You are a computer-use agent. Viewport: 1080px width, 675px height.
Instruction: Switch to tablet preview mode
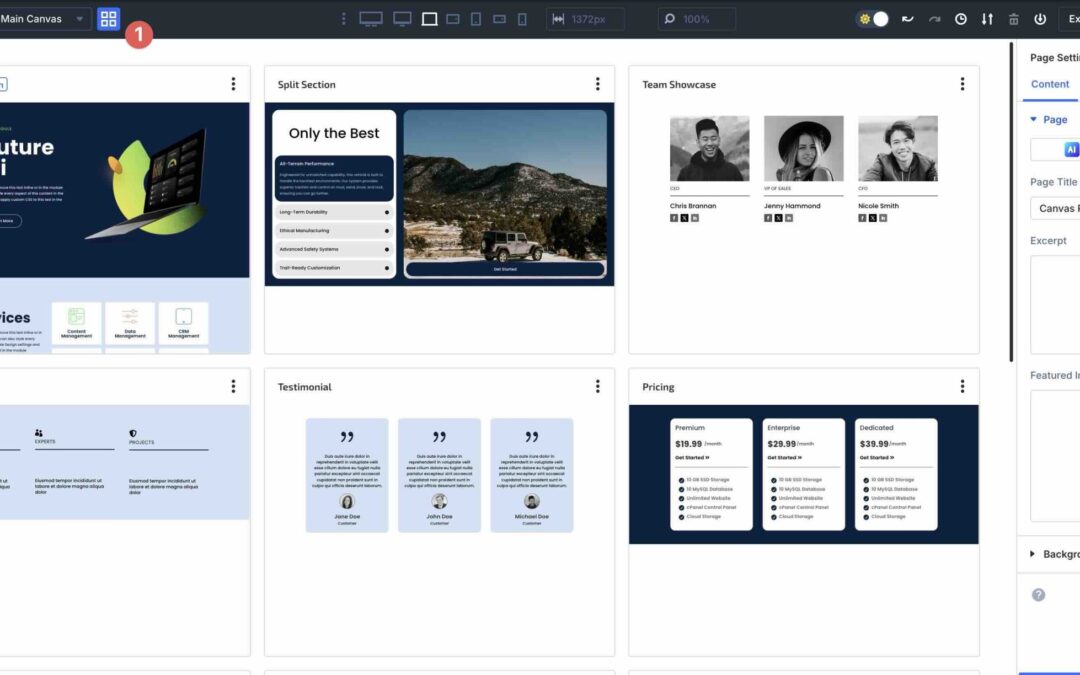(477, 18)
